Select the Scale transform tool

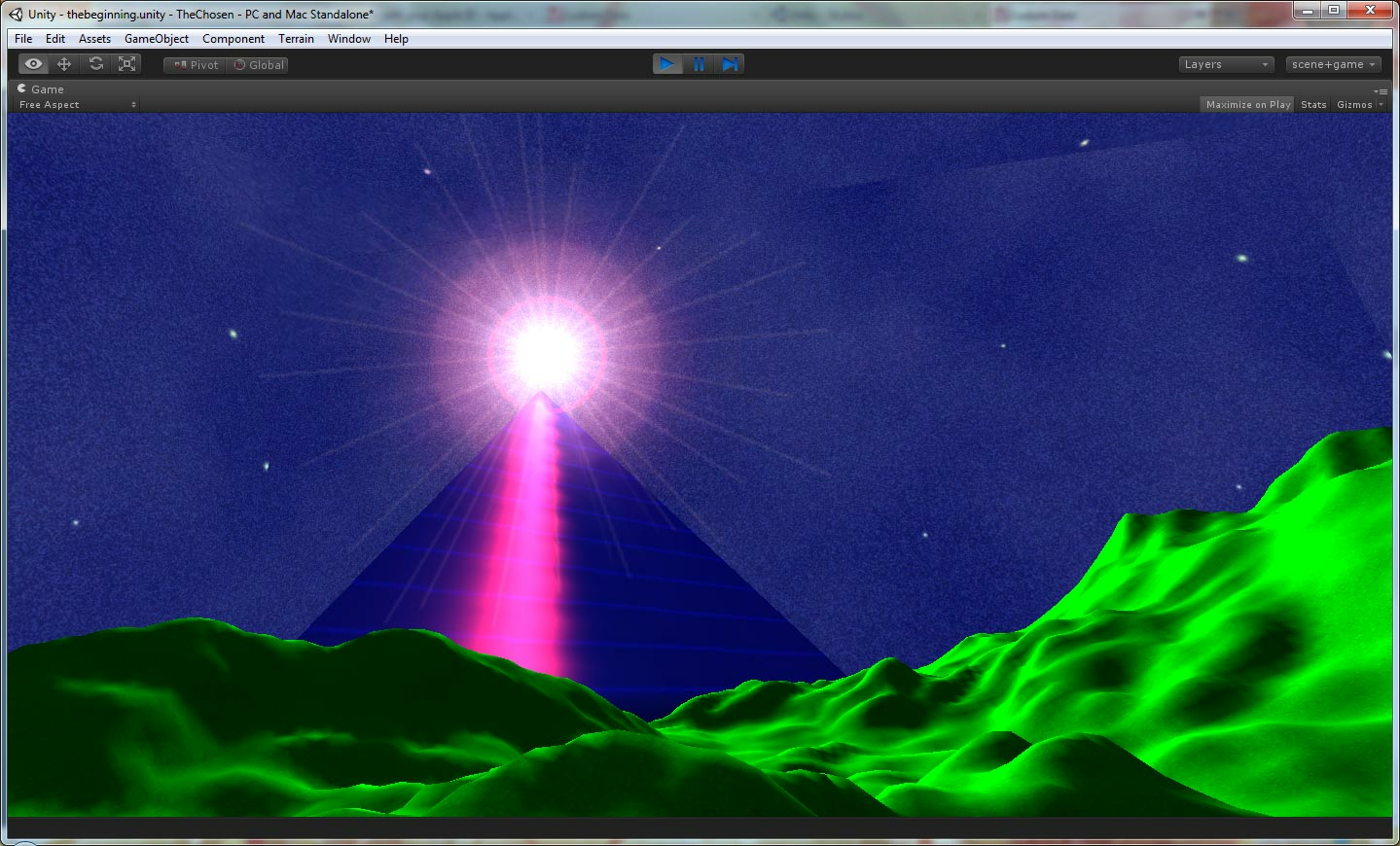(126, 64)
